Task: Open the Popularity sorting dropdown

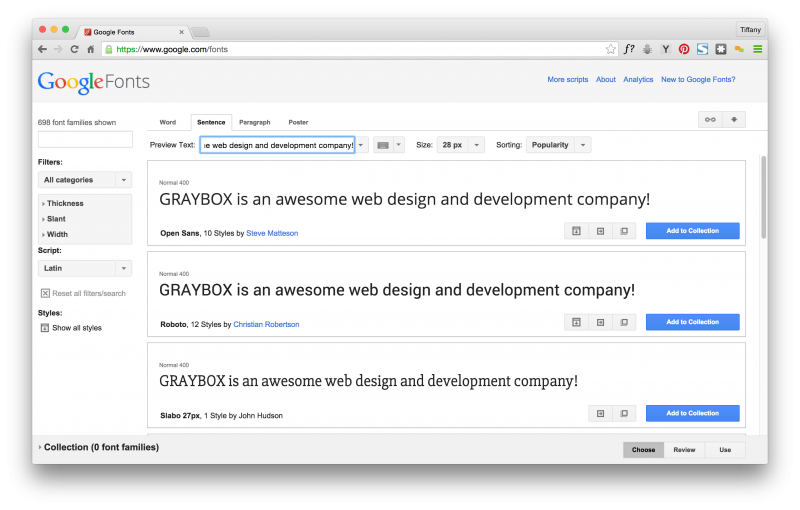Action: [x=558, y=145]
